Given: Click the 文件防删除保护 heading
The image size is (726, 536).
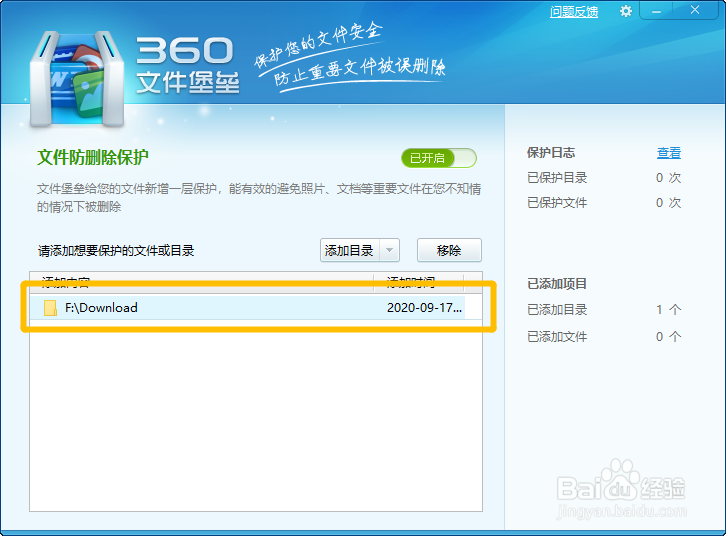Looking at the screenshot, I should tap(93, 157).
